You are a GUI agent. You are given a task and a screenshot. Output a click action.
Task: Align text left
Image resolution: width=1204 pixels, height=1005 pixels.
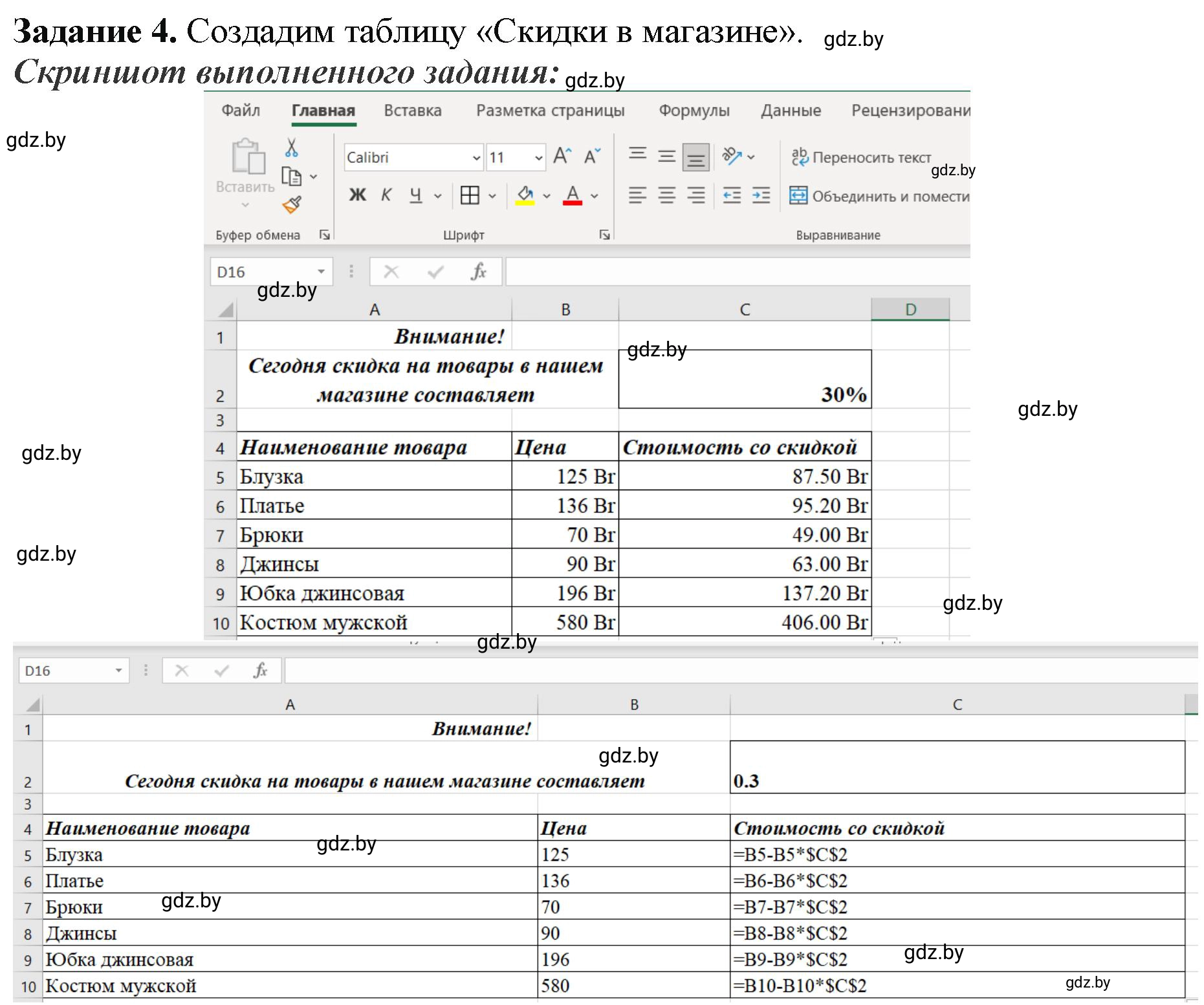(638, 195)
